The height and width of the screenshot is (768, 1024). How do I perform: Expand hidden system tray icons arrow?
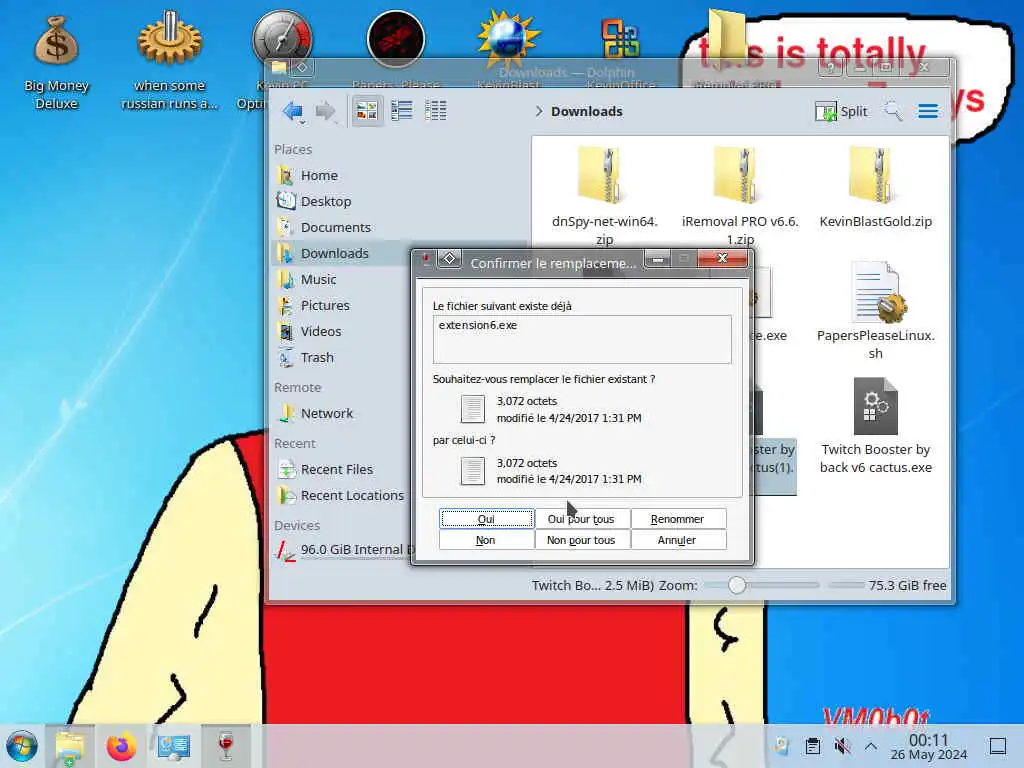click(871, 746)
